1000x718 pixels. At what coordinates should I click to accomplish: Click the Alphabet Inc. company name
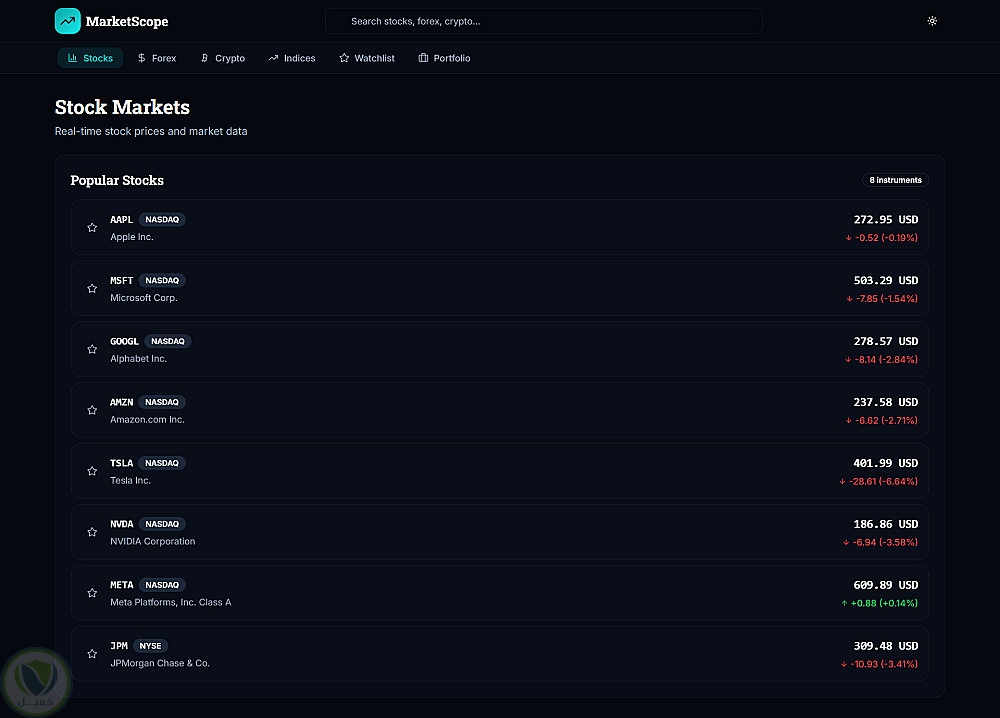pyautogui.click(x=138, y=358)
